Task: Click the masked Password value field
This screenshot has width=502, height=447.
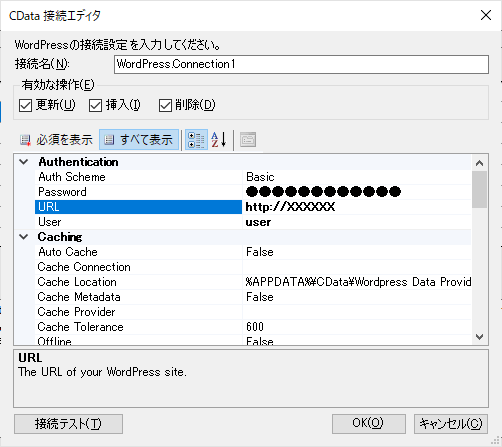Action: (357, 192)
